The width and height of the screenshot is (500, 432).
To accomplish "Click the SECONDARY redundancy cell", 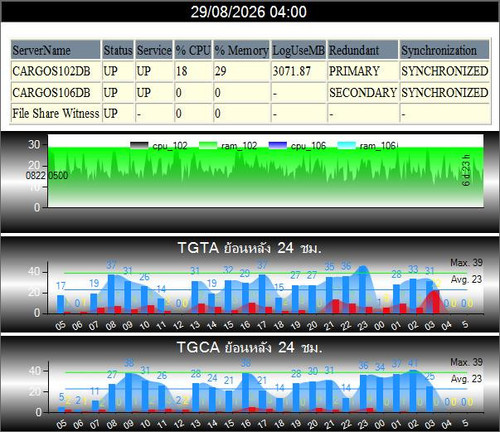I will 363,92.
